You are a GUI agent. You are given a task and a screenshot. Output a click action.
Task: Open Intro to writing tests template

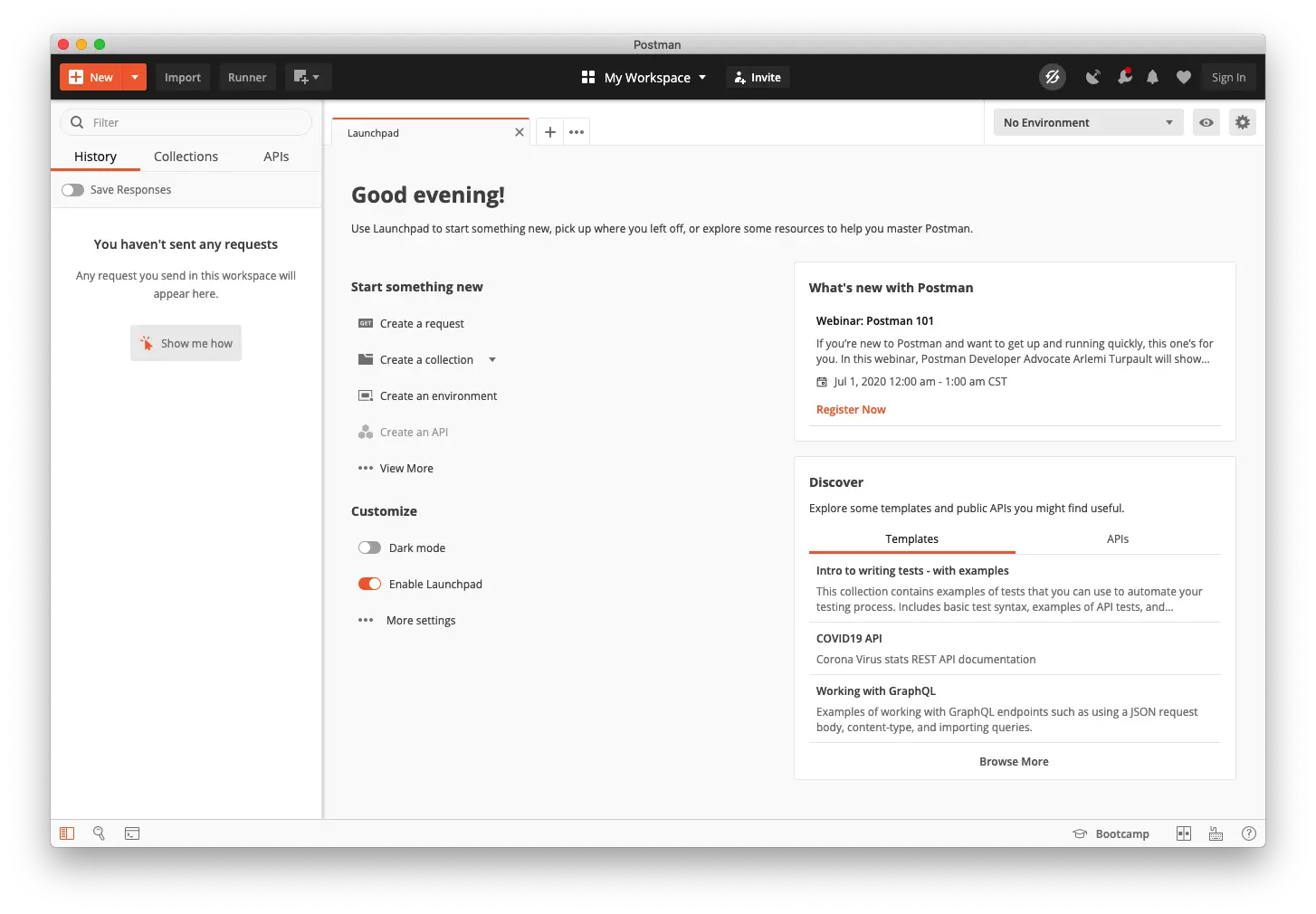pyautogui.click(x=912, y=570)
